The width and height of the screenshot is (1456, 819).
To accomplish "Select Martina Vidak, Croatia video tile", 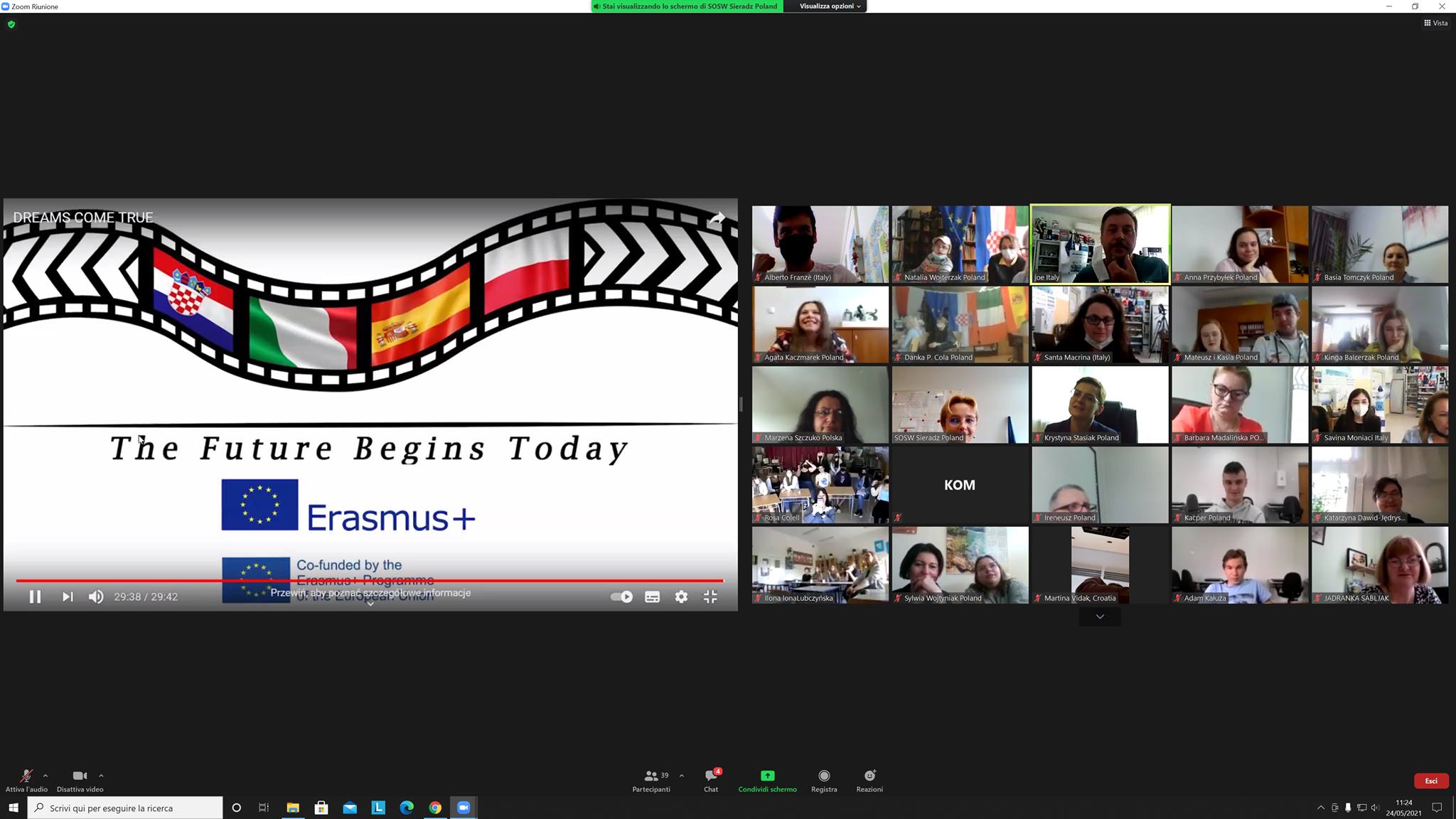I will click(x=1100, y=565).
